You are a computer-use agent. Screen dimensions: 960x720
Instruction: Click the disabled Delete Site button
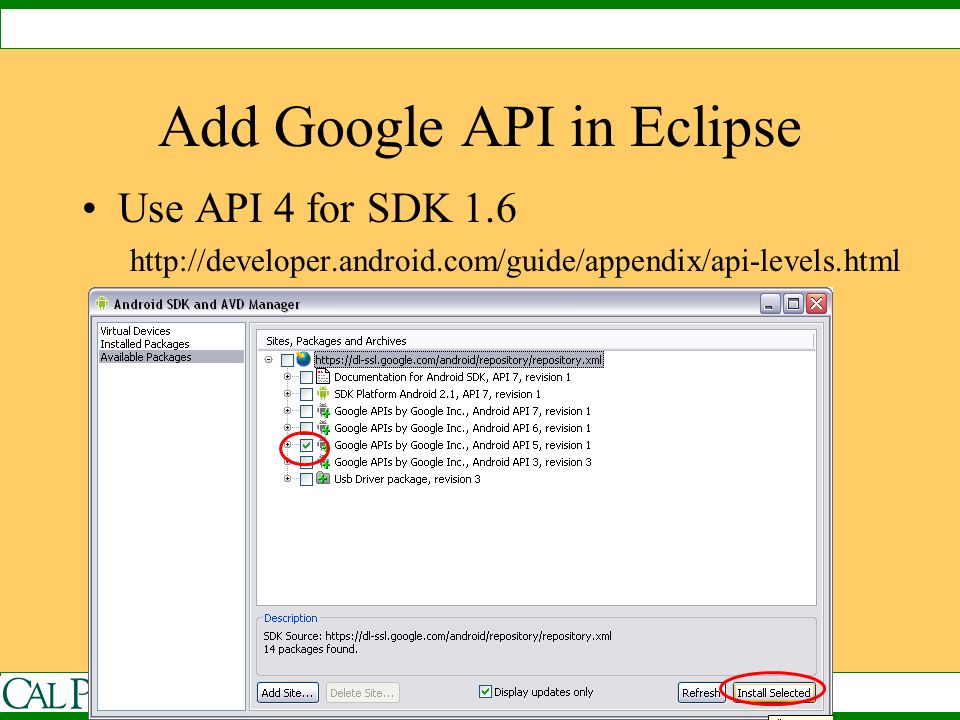[x=362, y=693]
